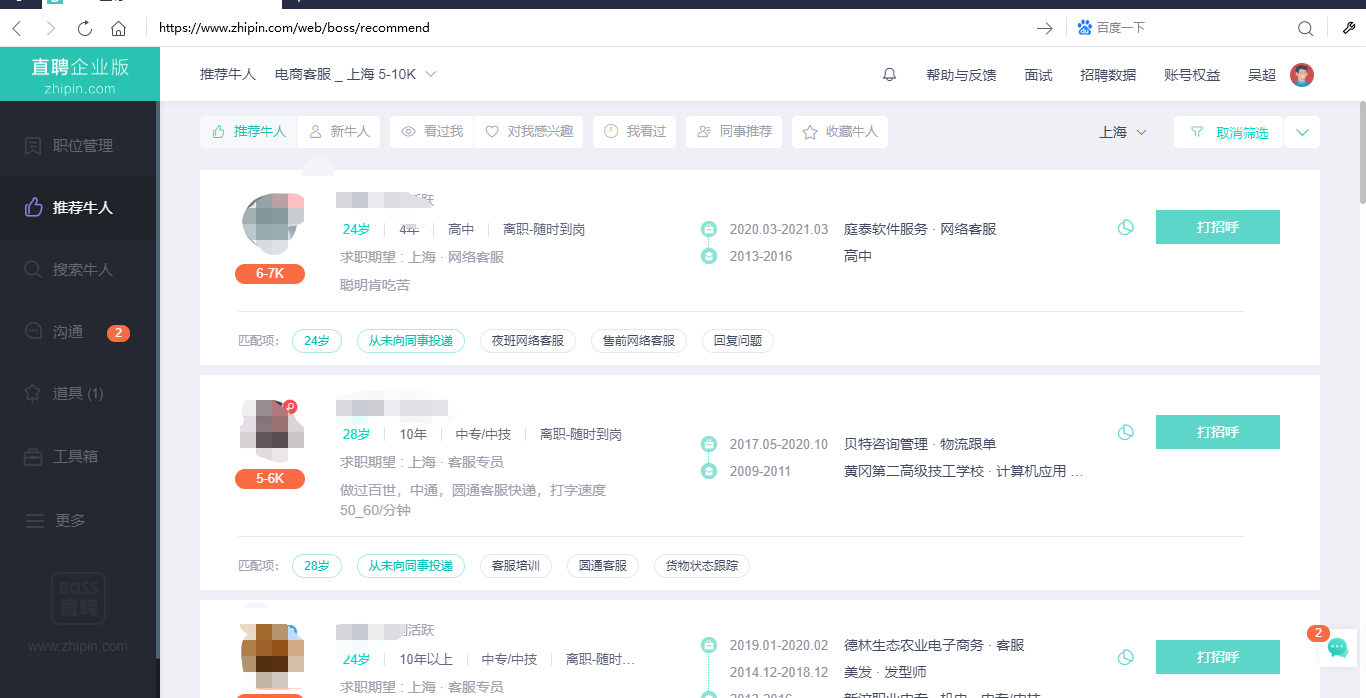Switch to the 新牛人 tab
Screen dimensions: 1366x698
point(339,132)
